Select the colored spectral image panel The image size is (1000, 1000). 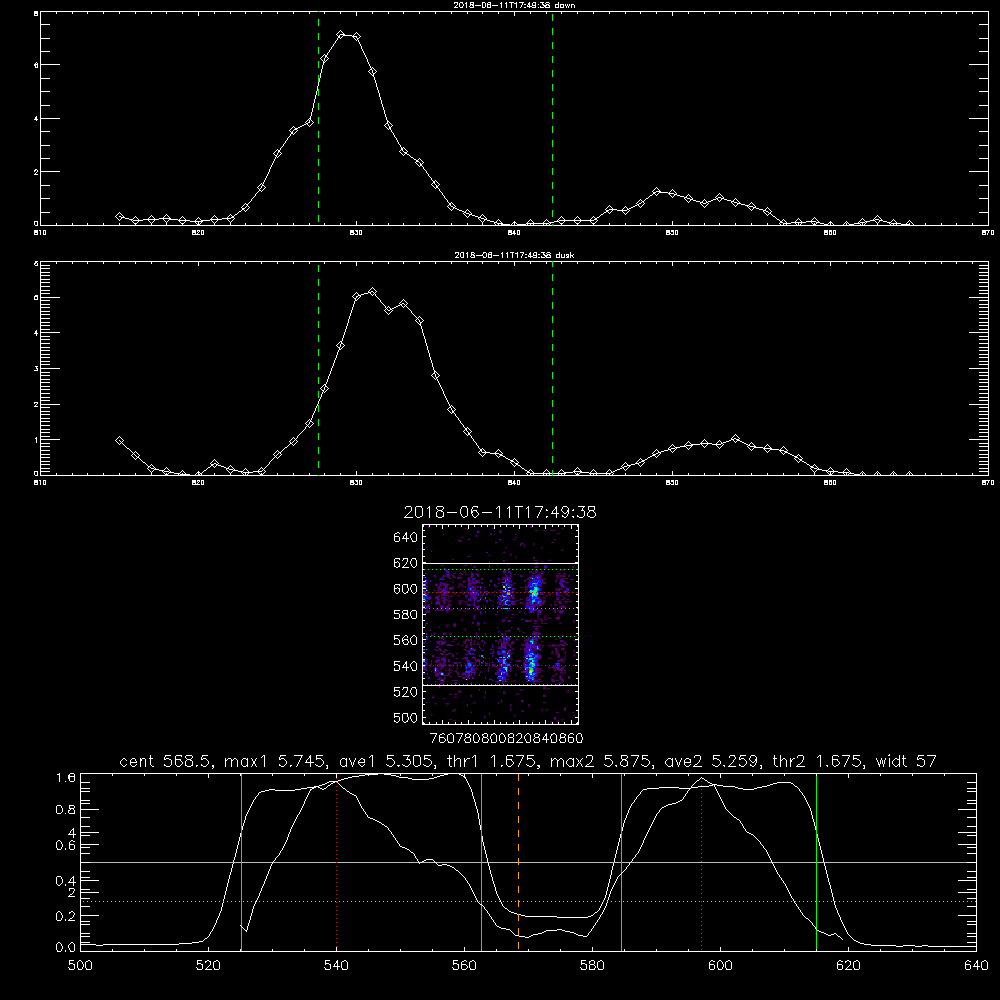[501, 624]
